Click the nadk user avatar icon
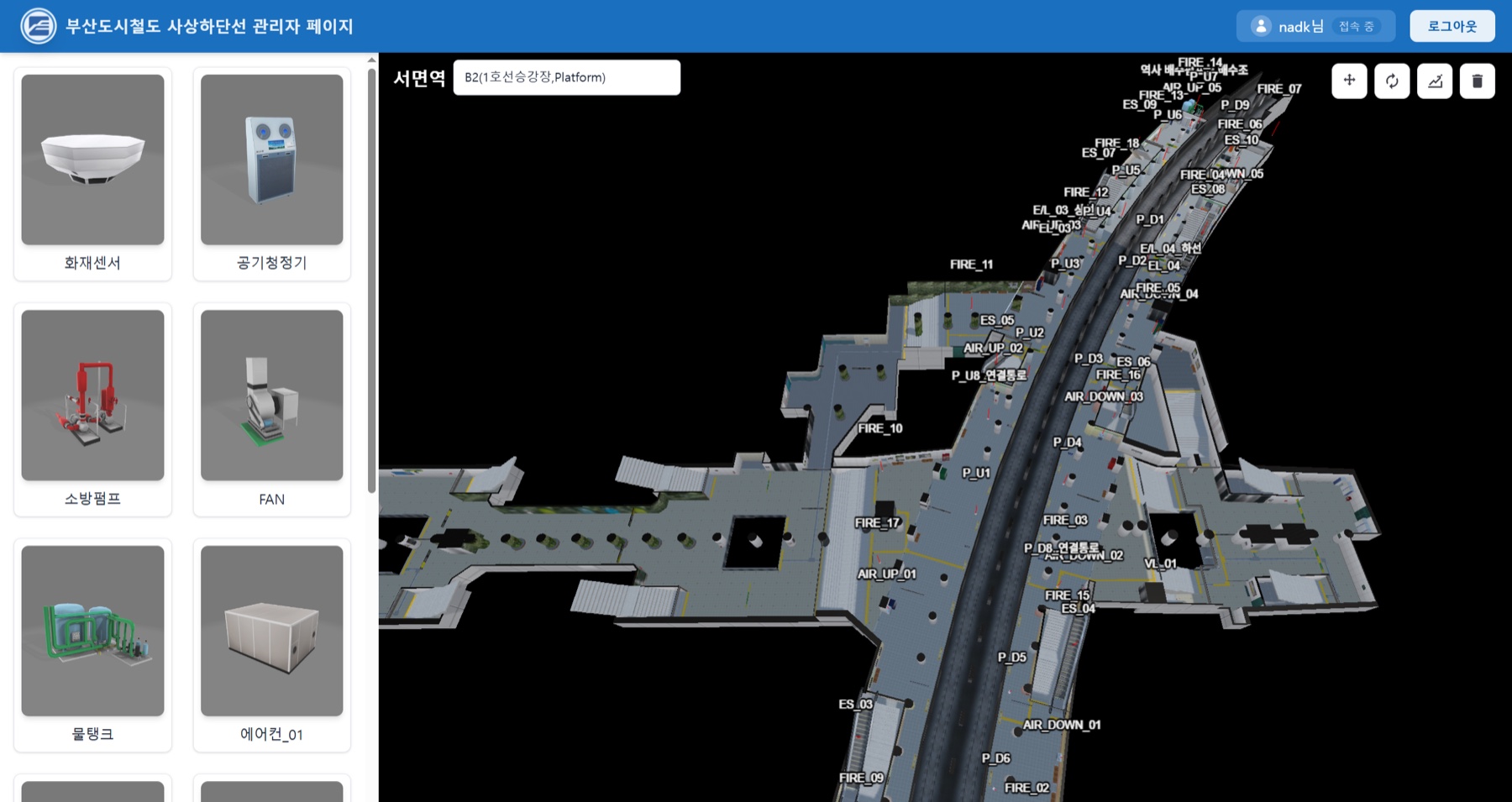The height and width of the screenshot is (802, 1512). coord(1261,26)
